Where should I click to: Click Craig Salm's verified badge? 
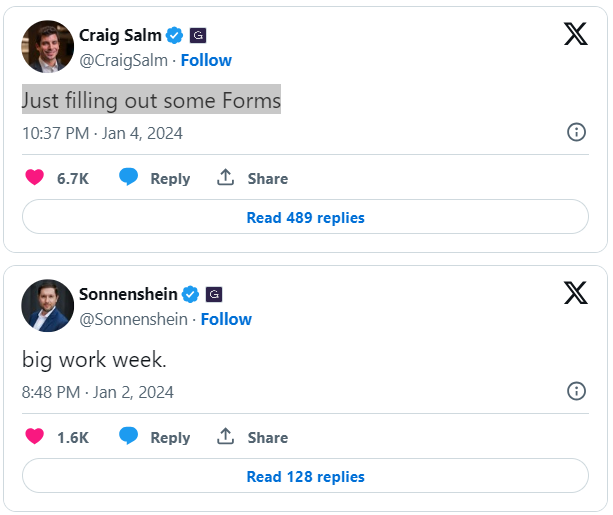pos(174,36)
